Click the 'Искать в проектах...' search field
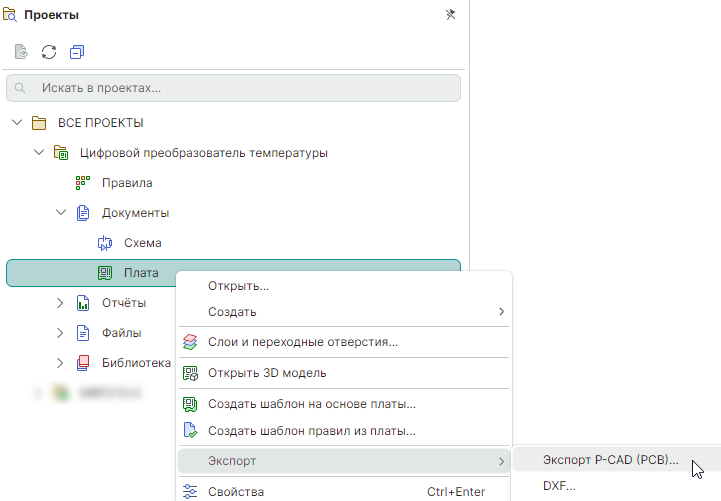 [234, 88]
